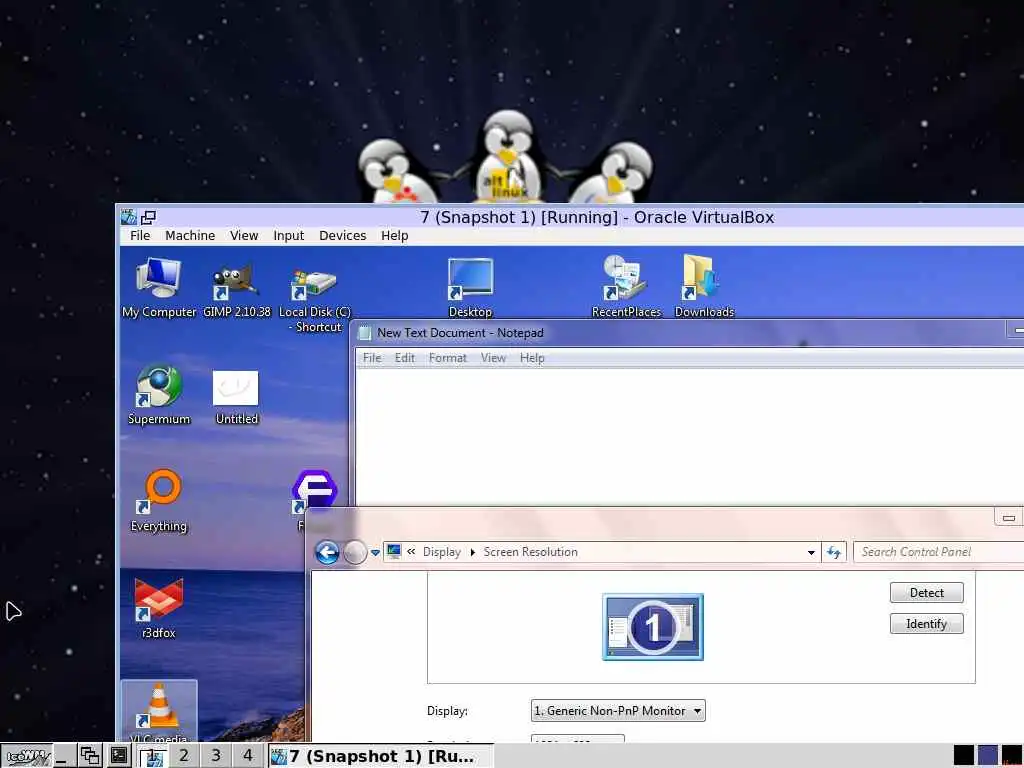Click Display in the breadcrumb
1024x768 pixels.
click(x=441, y=552)
